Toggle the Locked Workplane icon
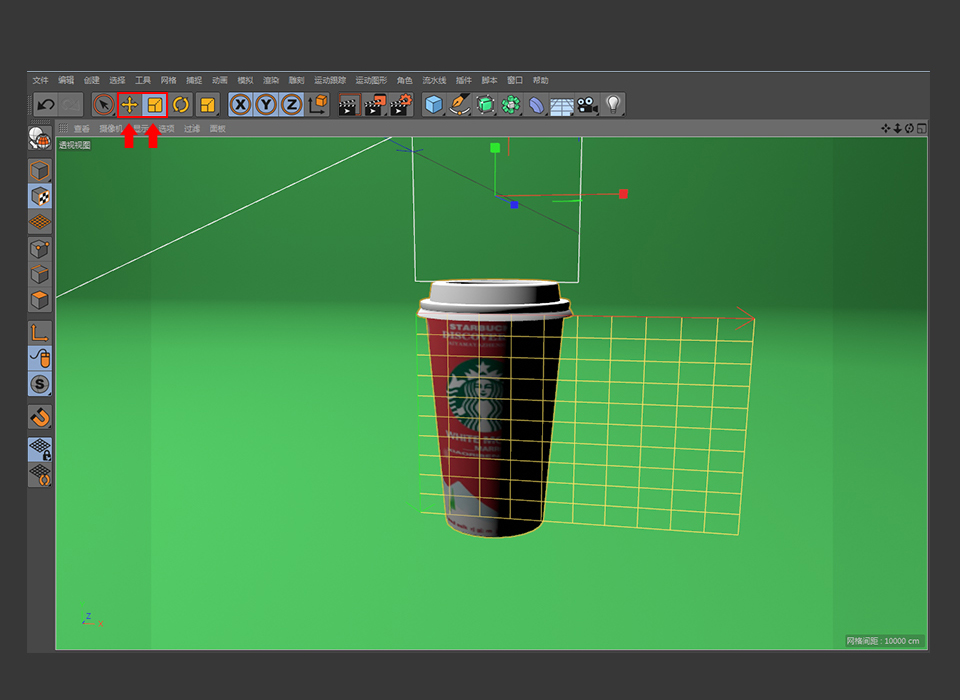 40,450
